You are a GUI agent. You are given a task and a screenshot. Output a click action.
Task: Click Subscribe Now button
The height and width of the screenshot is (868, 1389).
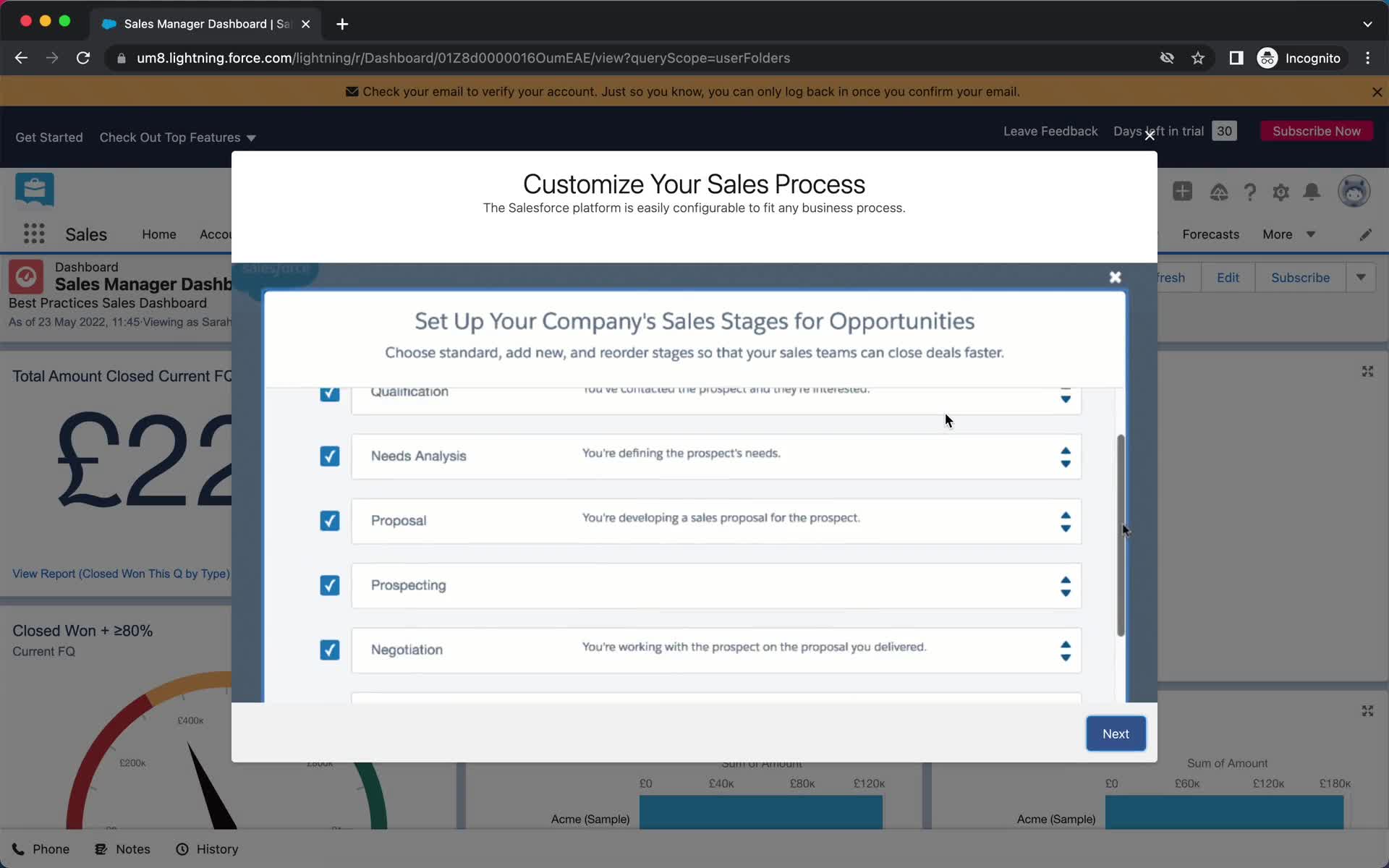pyautogui.click(x=1316, y=131)
